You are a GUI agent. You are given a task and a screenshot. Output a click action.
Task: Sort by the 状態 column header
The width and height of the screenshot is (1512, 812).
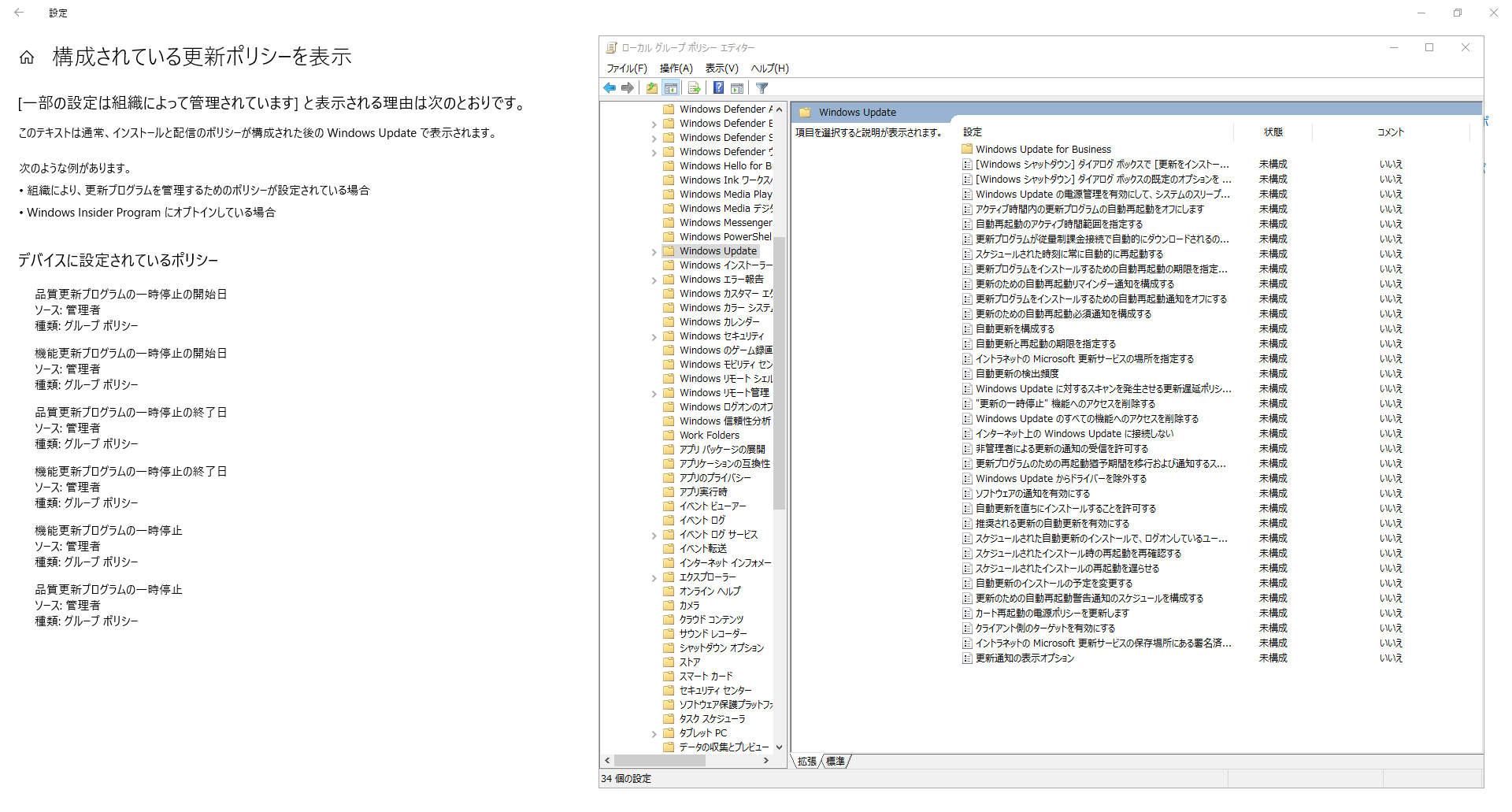1273,132
